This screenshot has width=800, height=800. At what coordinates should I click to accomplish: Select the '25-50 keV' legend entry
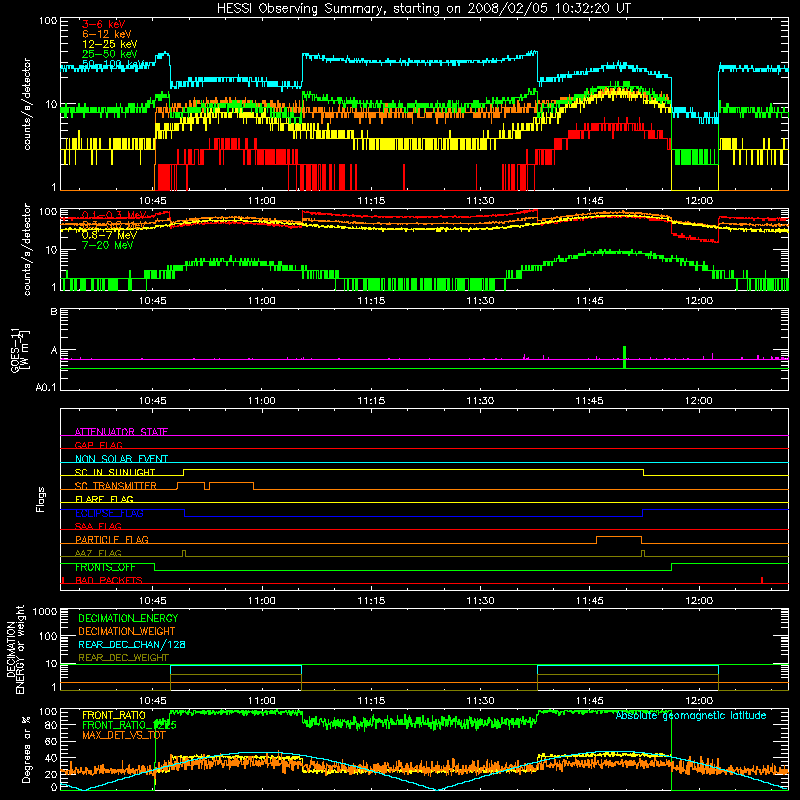(x=109, y=54)
